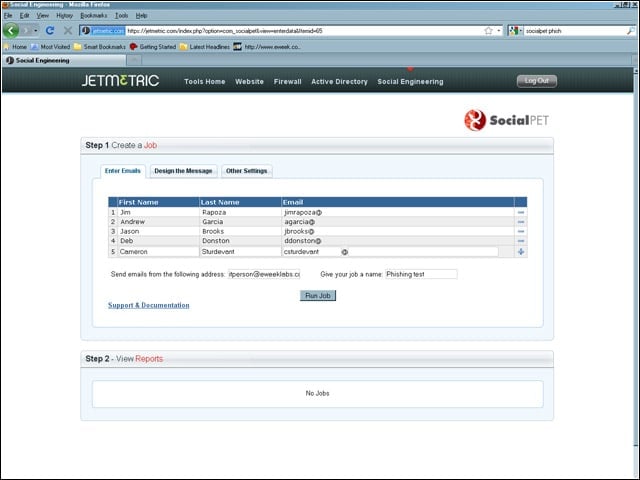
Task: Open the History menu
Action: coord(64,16)
